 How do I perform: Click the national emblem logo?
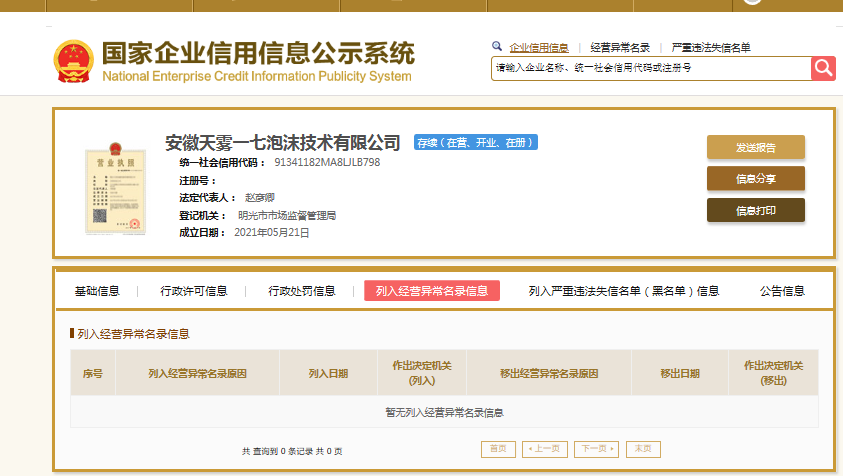click(x=74, y=61)
